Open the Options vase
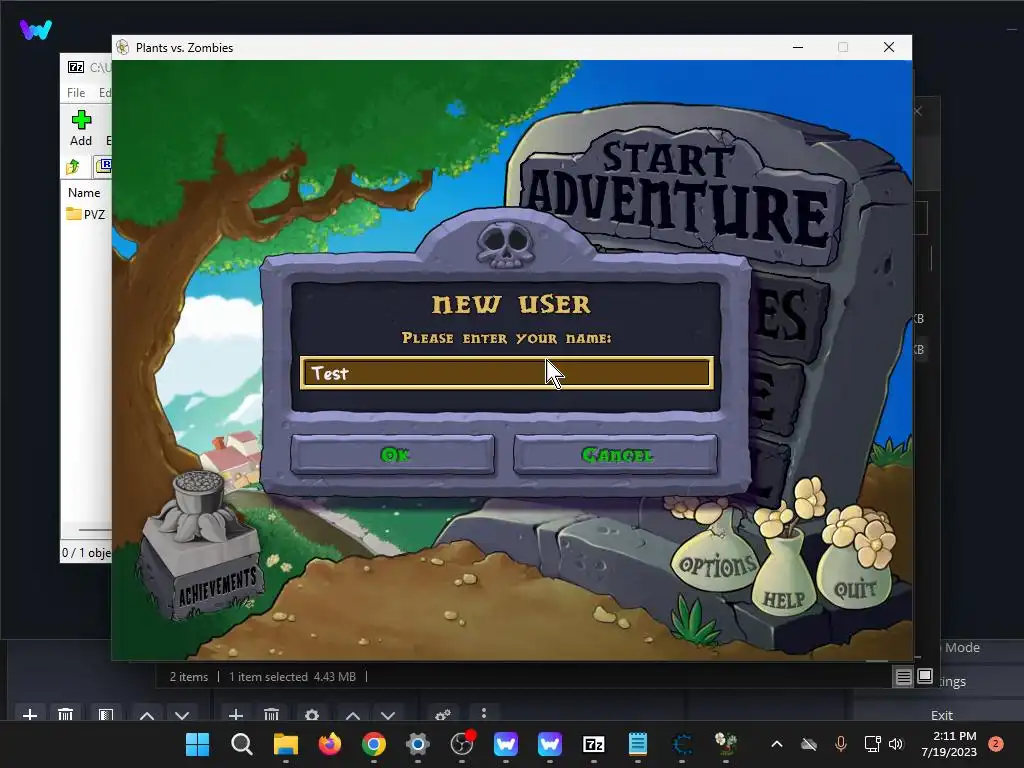Viewport: 1024px width, 768px height. tap(716, 563)
